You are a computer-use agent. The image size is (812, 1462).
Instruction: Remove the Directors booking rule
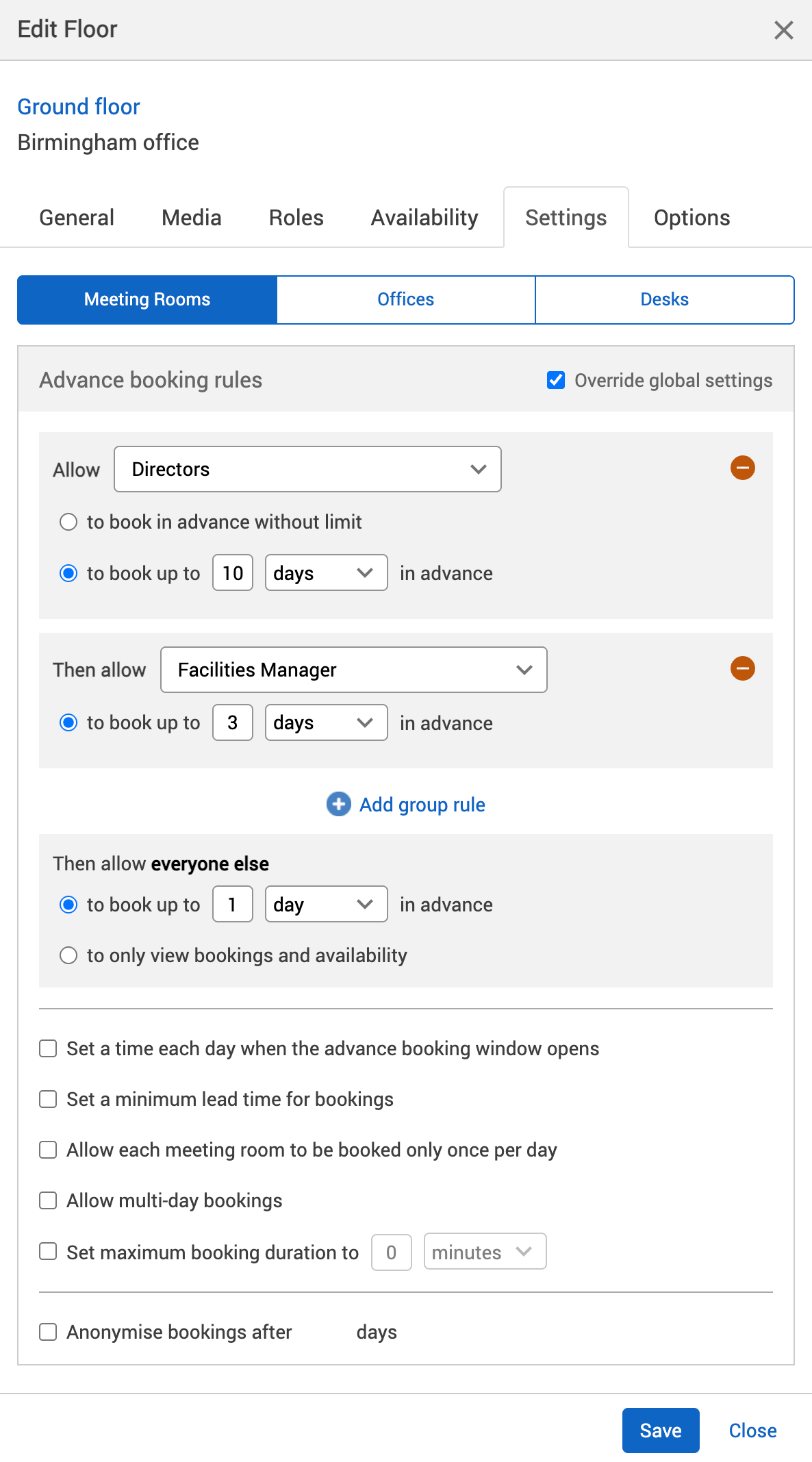742,468
